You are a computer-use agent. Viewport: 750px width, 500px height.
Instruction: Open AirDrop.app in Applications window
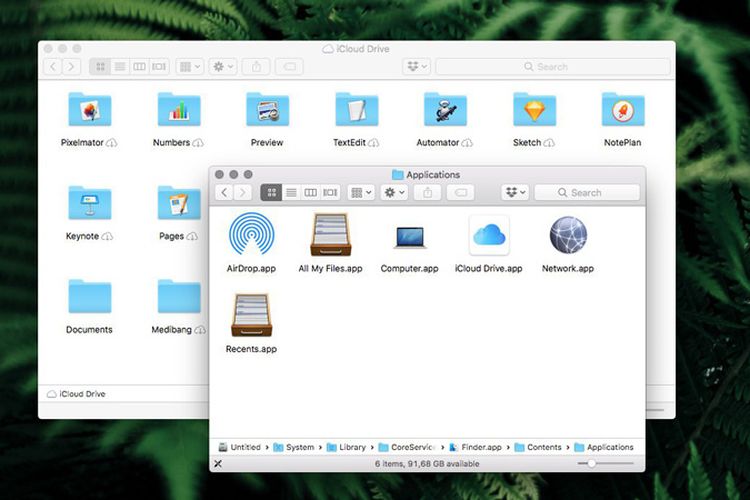252,233
